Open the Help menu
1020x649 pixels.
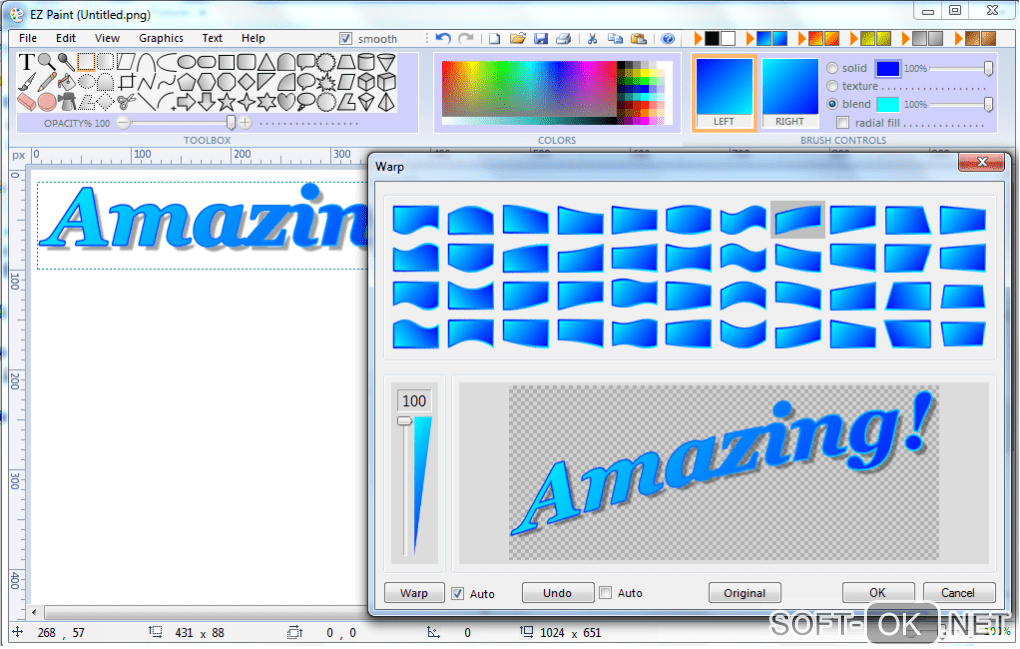[253, 38]
